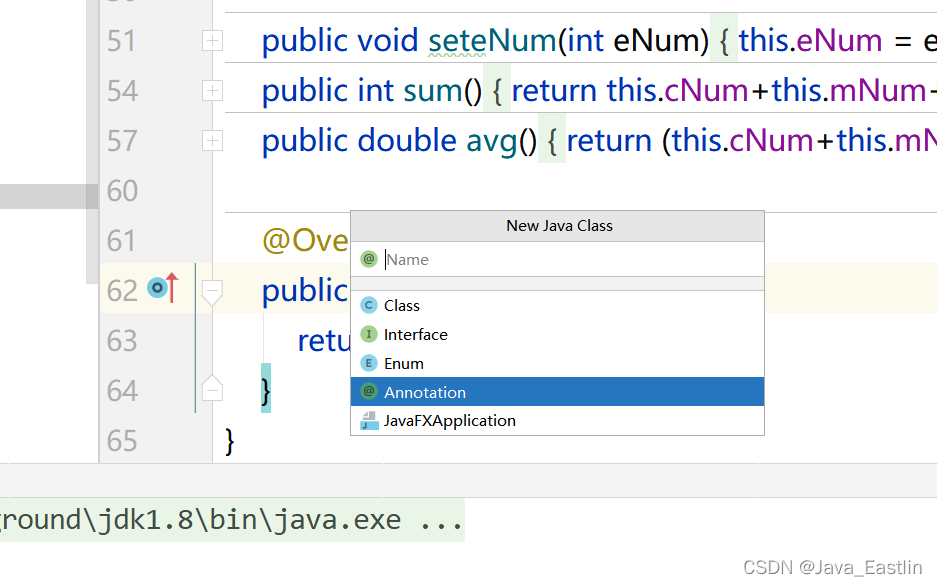This screenshot has width=937, height=586.
Task: Click the Annotation icon in list row
Action: (369, 392)
